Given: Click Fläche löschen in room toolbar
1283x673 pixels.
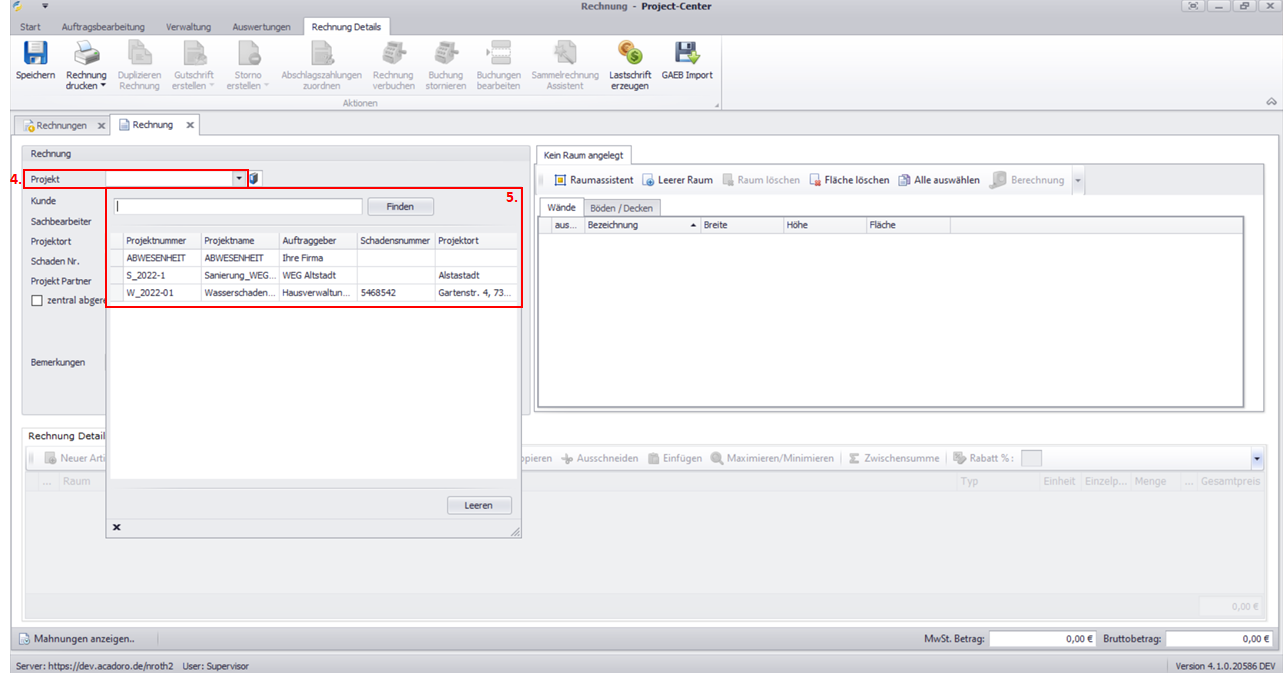Looking at the screenshot, I should [x=849, y=180].
